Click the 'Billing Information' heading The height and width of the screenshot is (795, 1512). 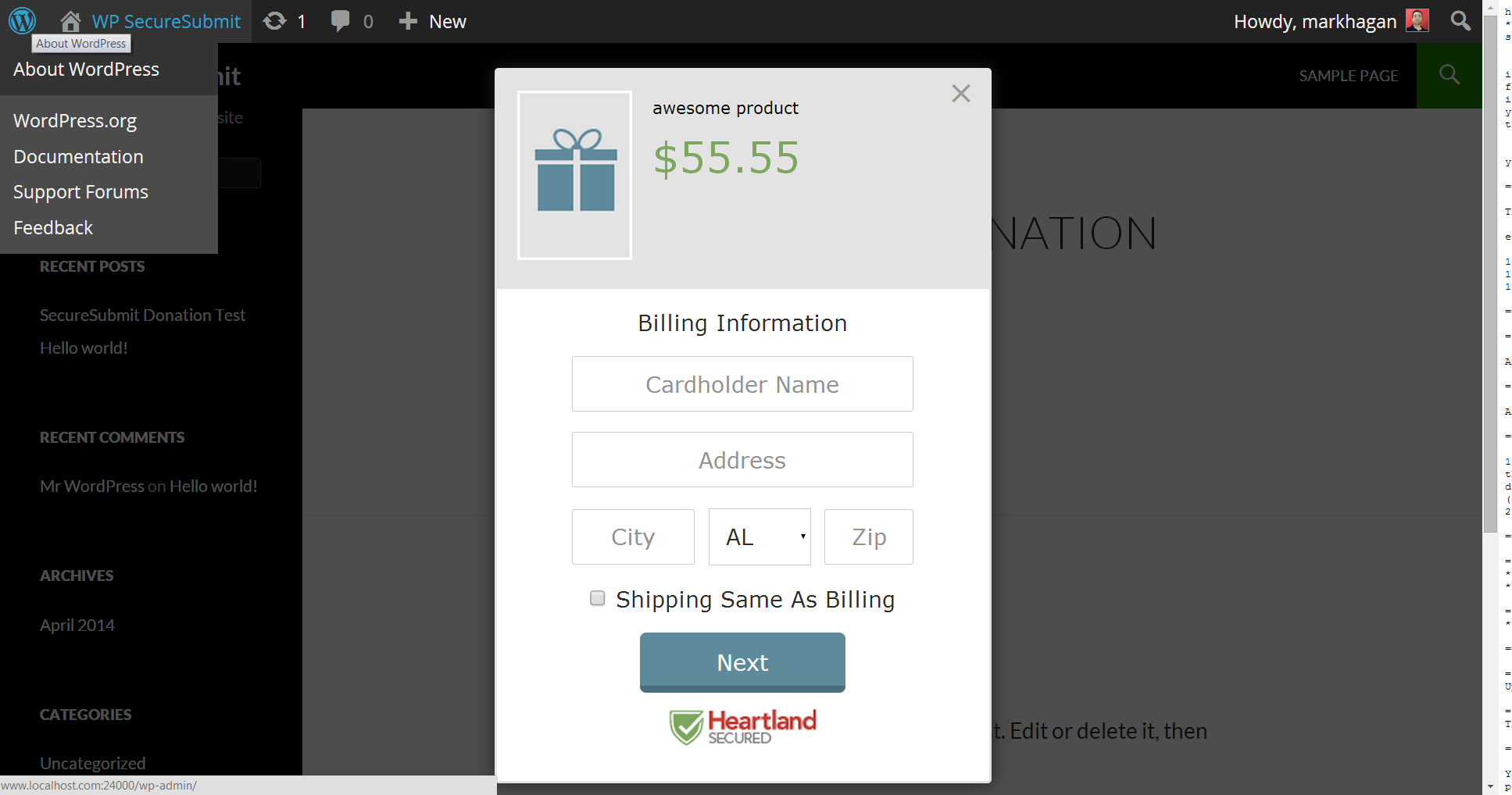pyautogui.click(x=742, y=323)
